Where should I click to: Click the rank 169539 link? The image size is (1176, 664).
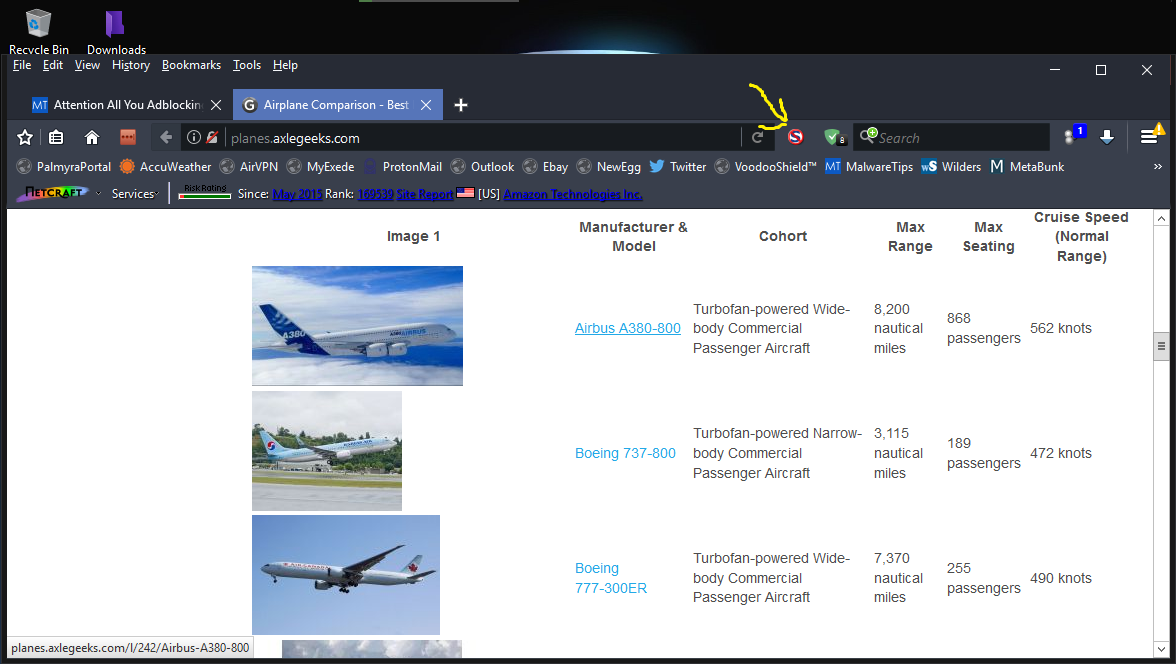click(x=375, y=194)
